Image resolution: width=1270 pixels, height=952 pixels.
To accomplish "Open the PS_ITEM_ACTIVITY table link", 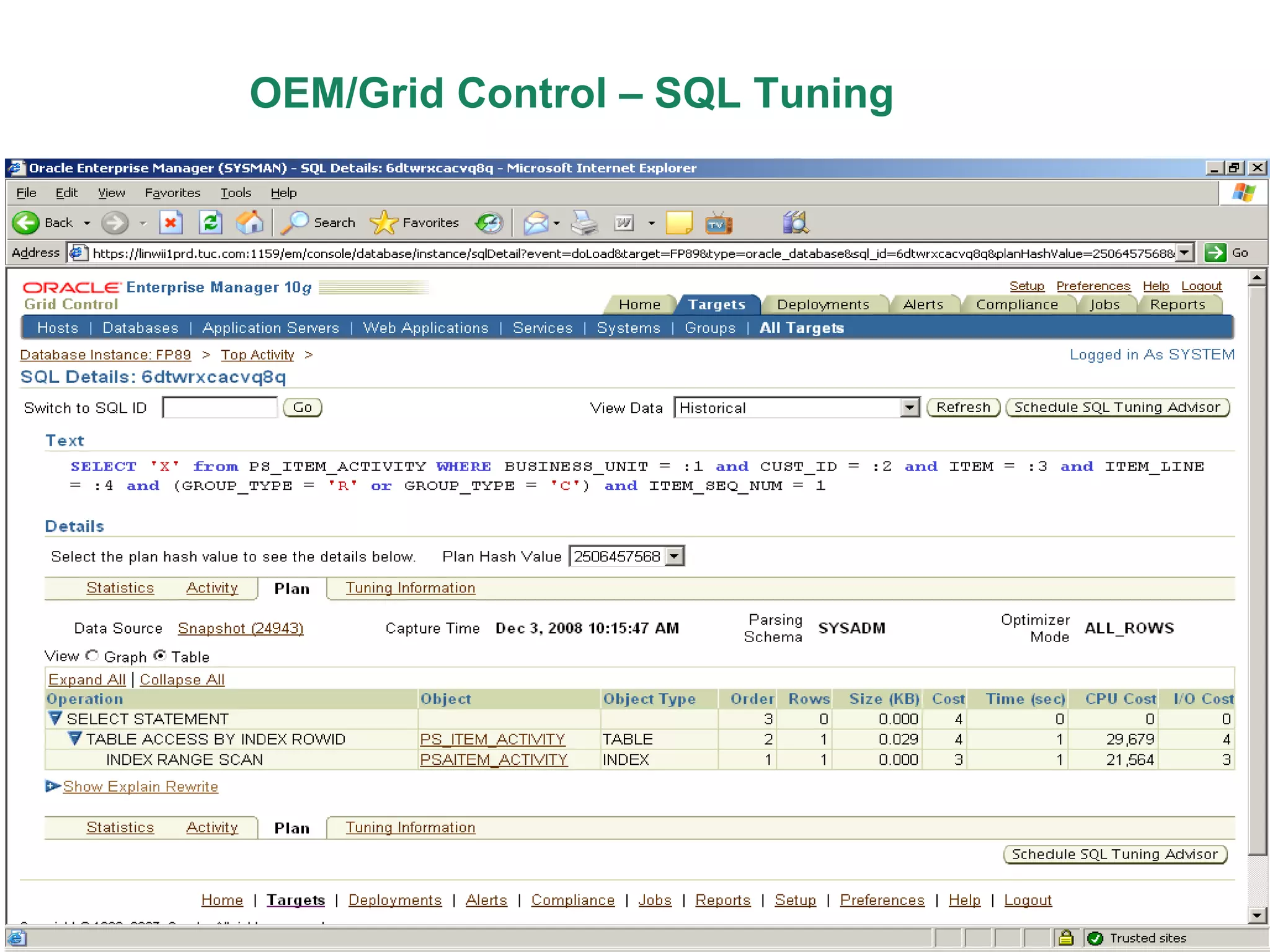I will (492, 739).
